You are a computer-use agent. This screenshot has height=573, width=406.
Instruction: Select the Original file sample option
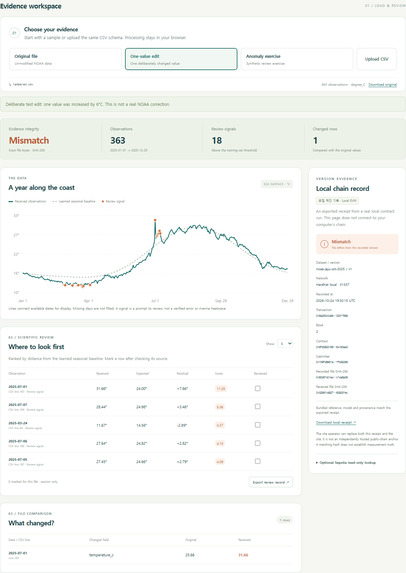click(x=65, y=59)
